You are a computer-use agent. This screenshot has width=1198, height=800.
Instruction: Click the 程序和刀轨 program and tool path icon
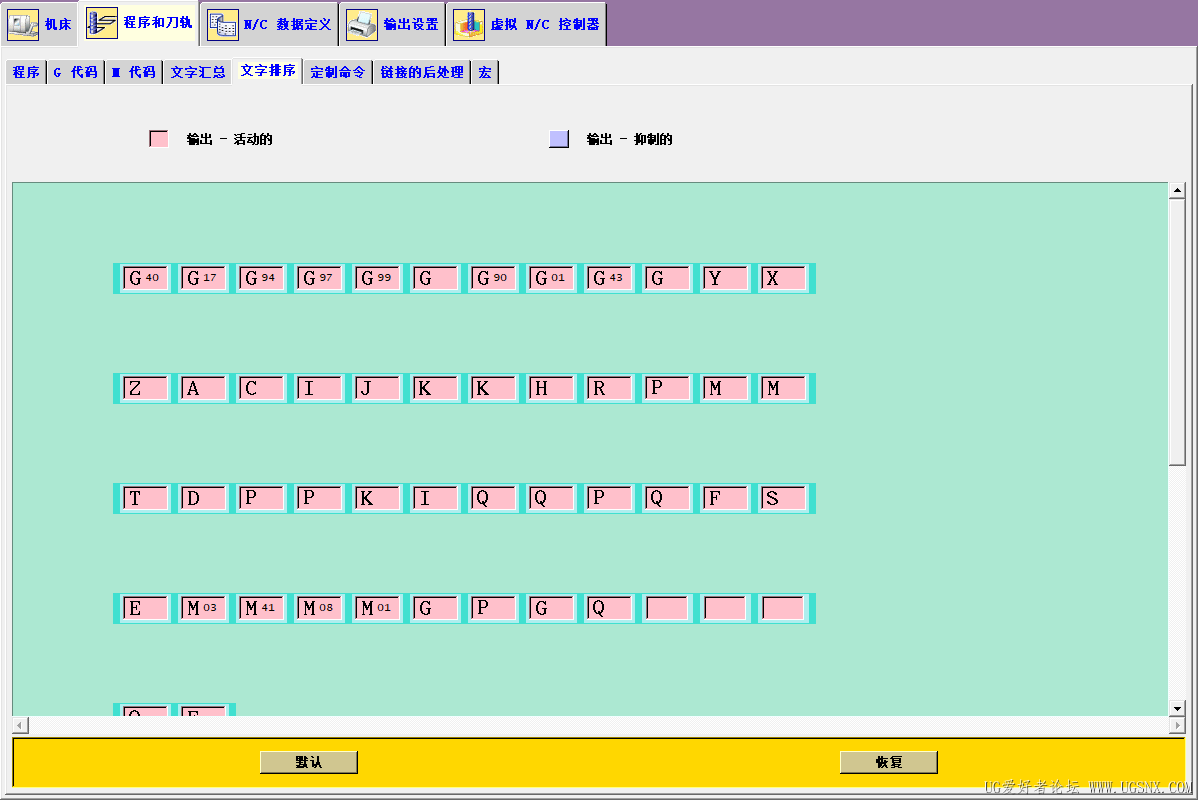(x=102, y=23)
